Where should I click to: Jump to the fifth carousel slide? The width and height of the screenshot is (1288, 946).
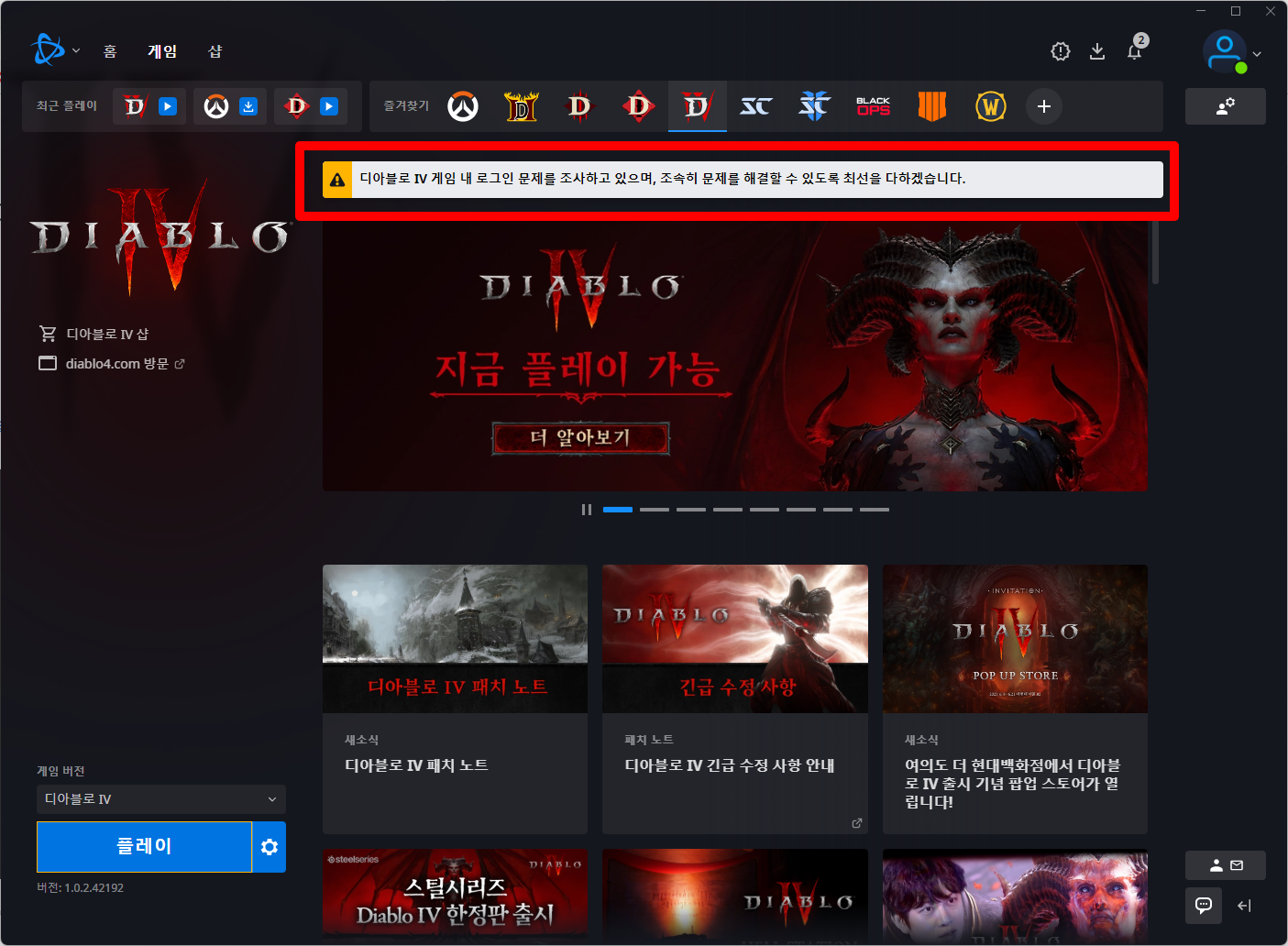765,510
